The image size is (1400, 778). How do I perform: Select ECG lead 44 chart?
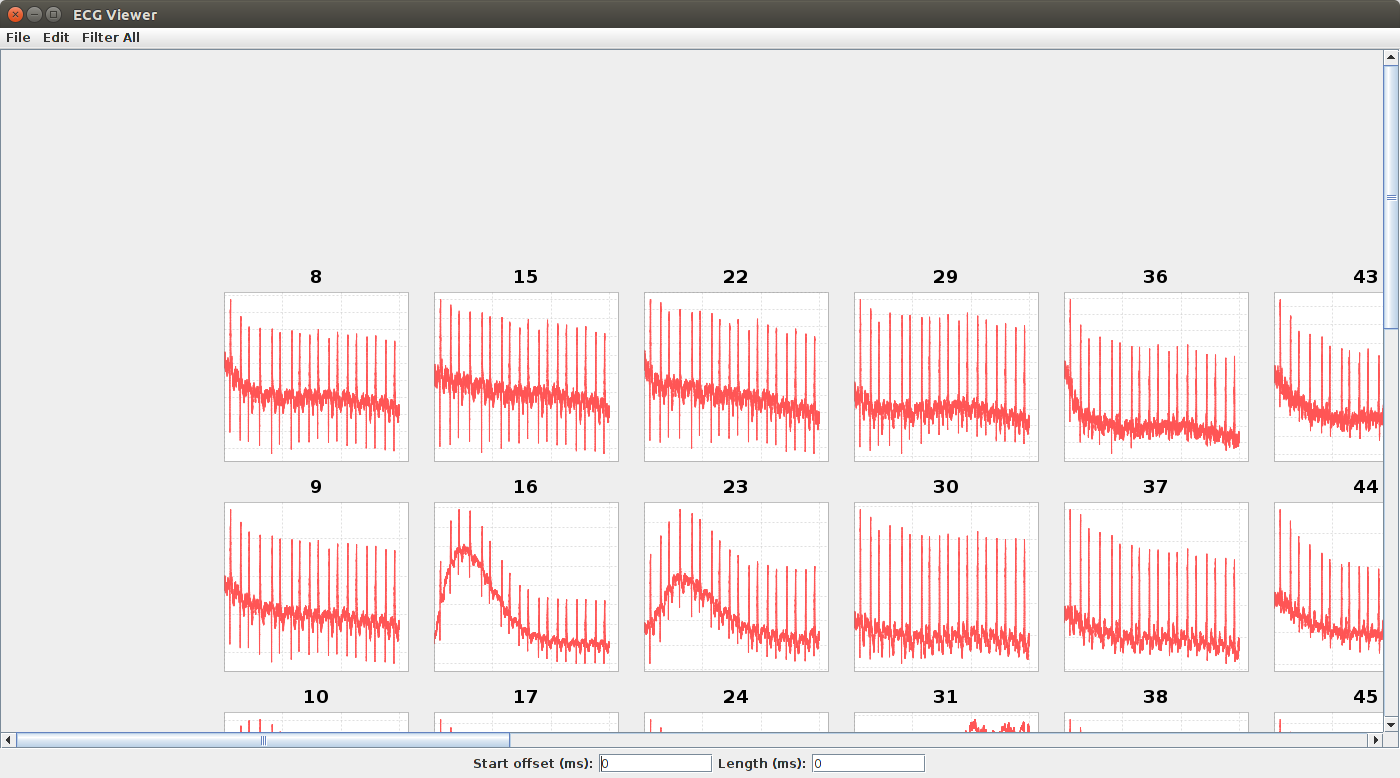[1329, 587]
